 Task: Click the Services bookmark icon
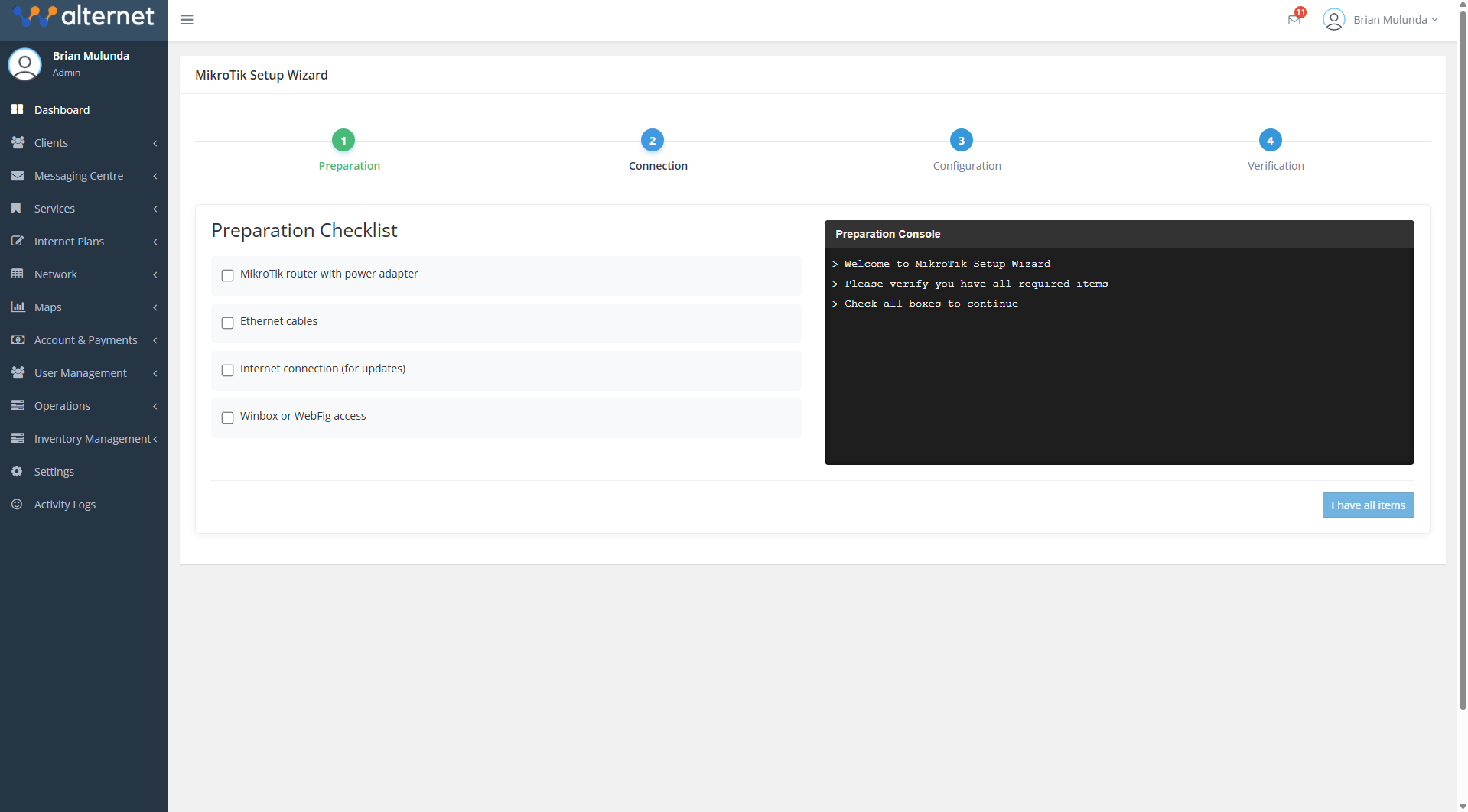17,208
